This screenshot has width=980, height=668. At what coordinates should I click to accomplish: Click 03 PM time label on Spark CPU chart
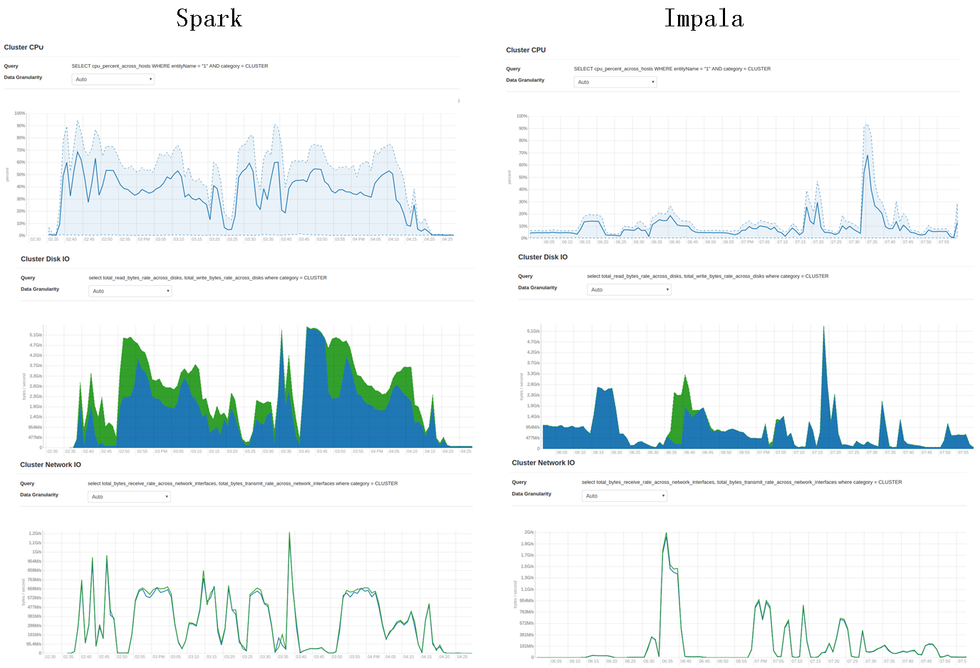click(144, 239)
